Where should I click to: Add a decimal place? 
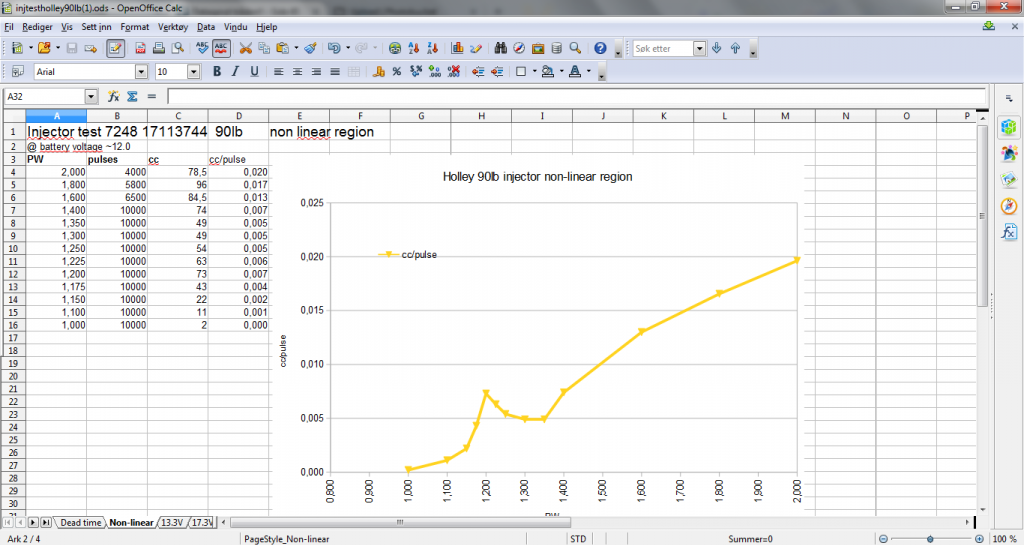pos(434,72)
